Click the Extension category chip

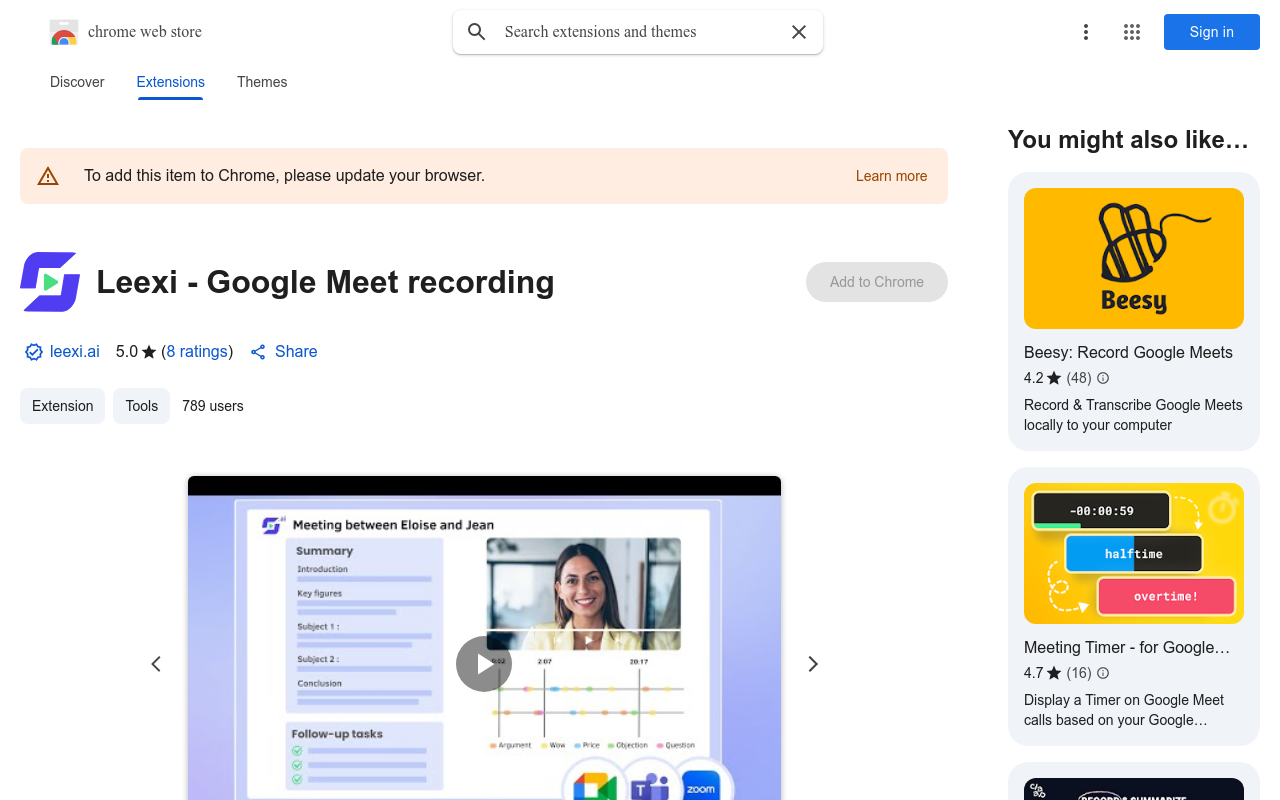(63, 406)
